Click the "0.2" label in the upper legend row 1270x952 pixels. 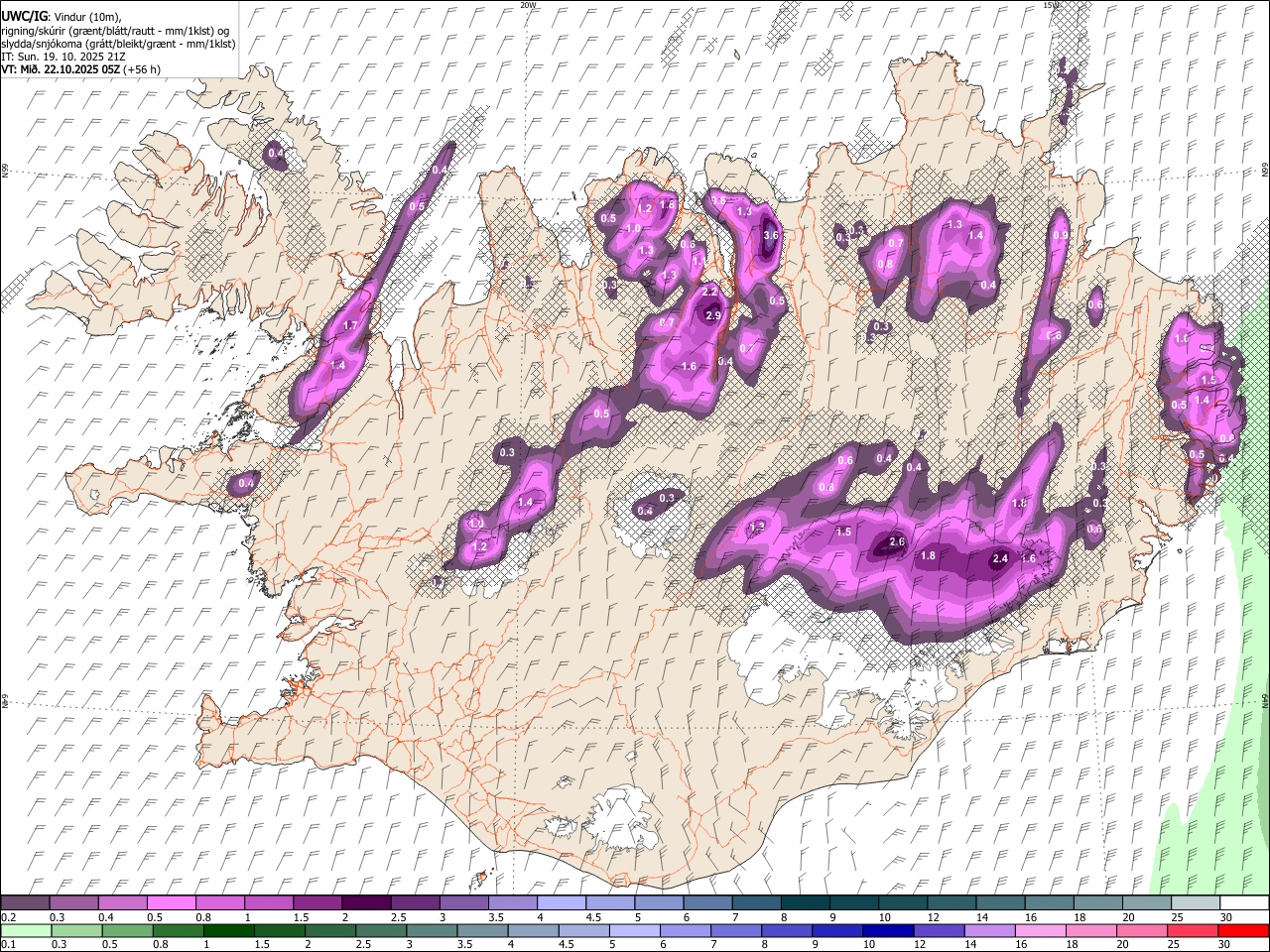tap(8, 917)
